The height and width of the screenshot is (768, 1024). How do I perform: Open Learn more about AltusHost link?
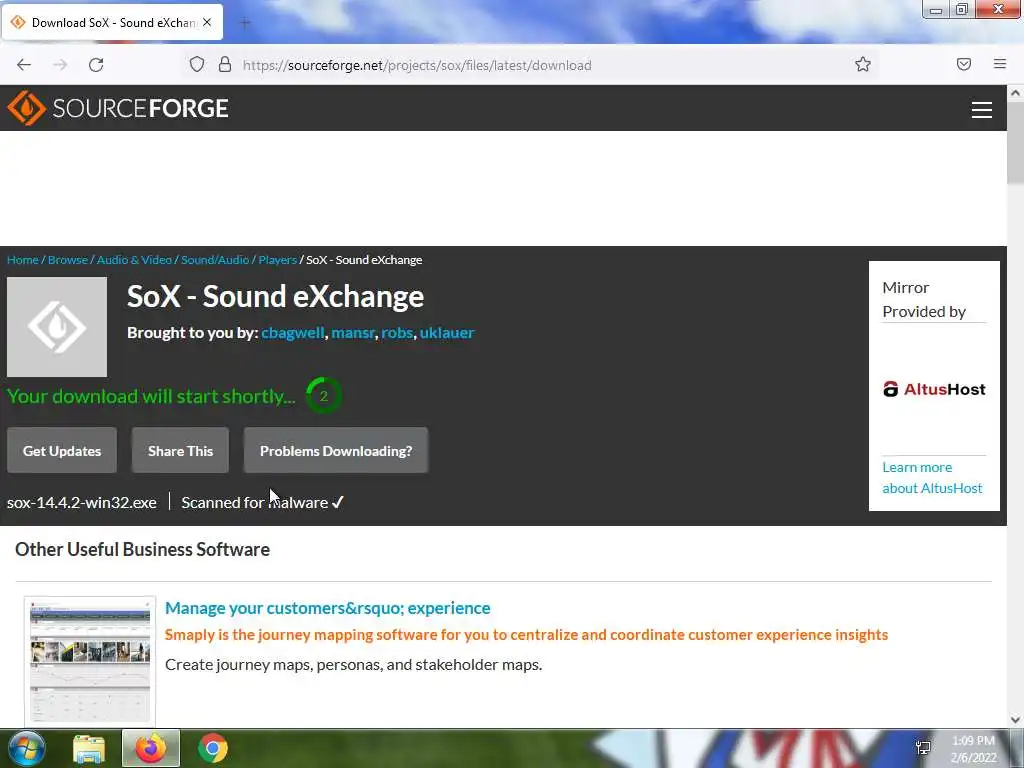pos(932,477)
